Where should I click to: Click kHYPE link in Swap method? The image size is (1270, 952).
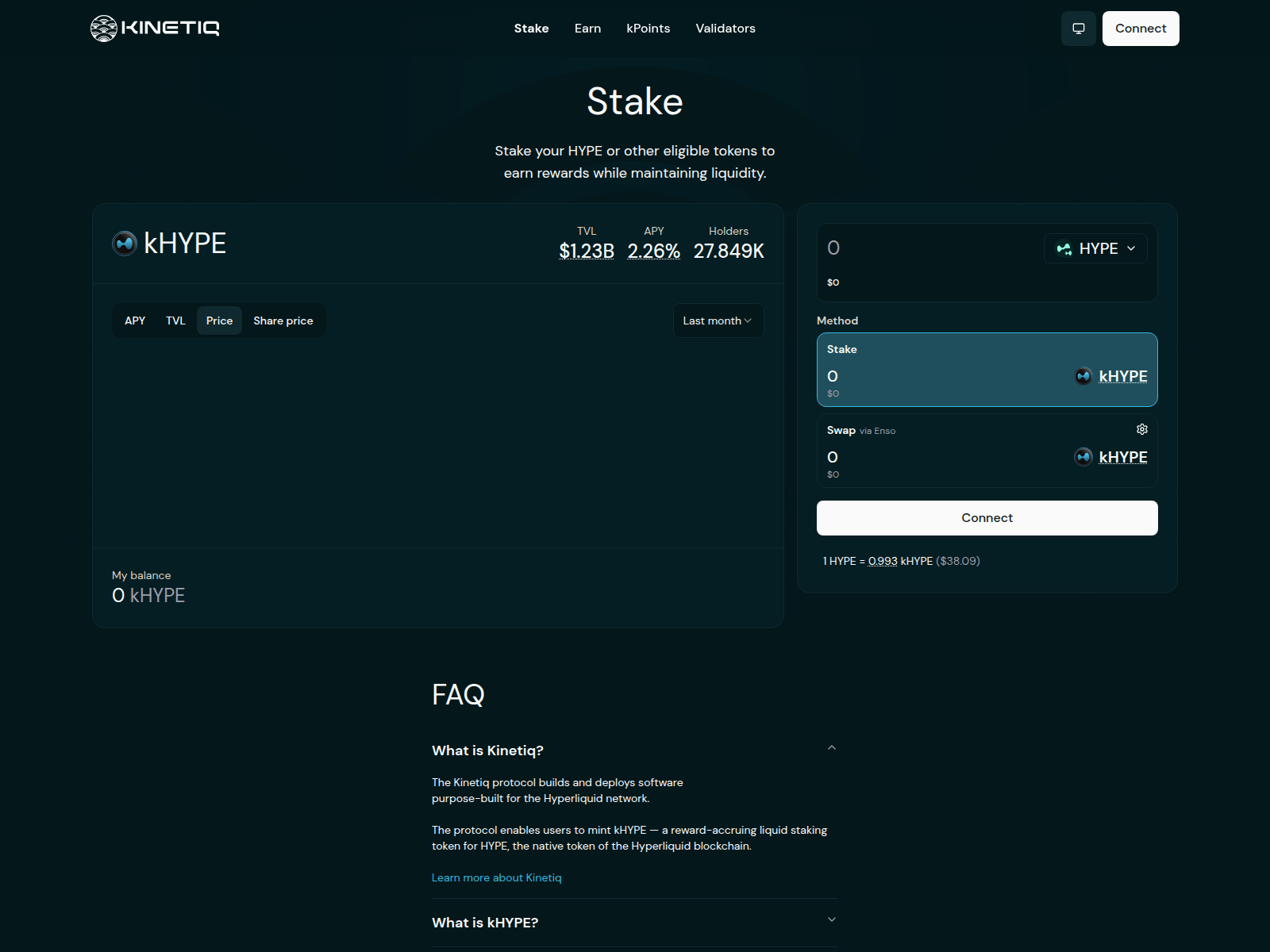pos(1123,457)
